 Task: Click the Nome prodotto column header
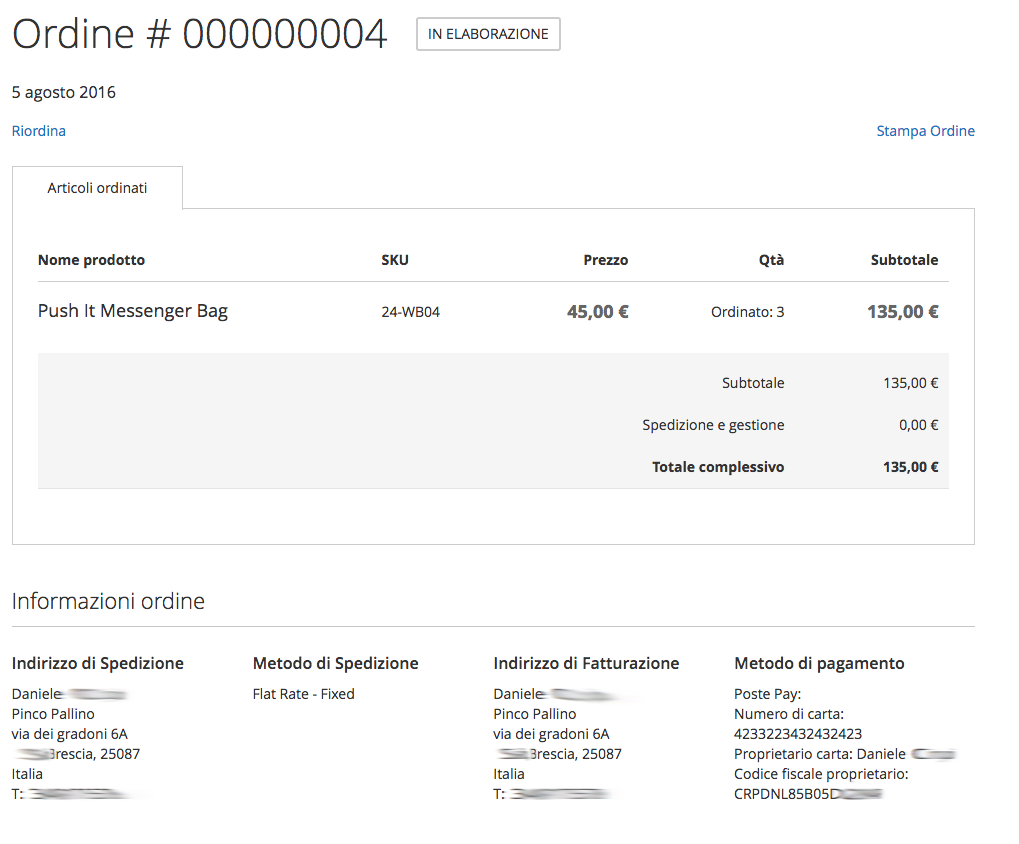coord(92,260)
